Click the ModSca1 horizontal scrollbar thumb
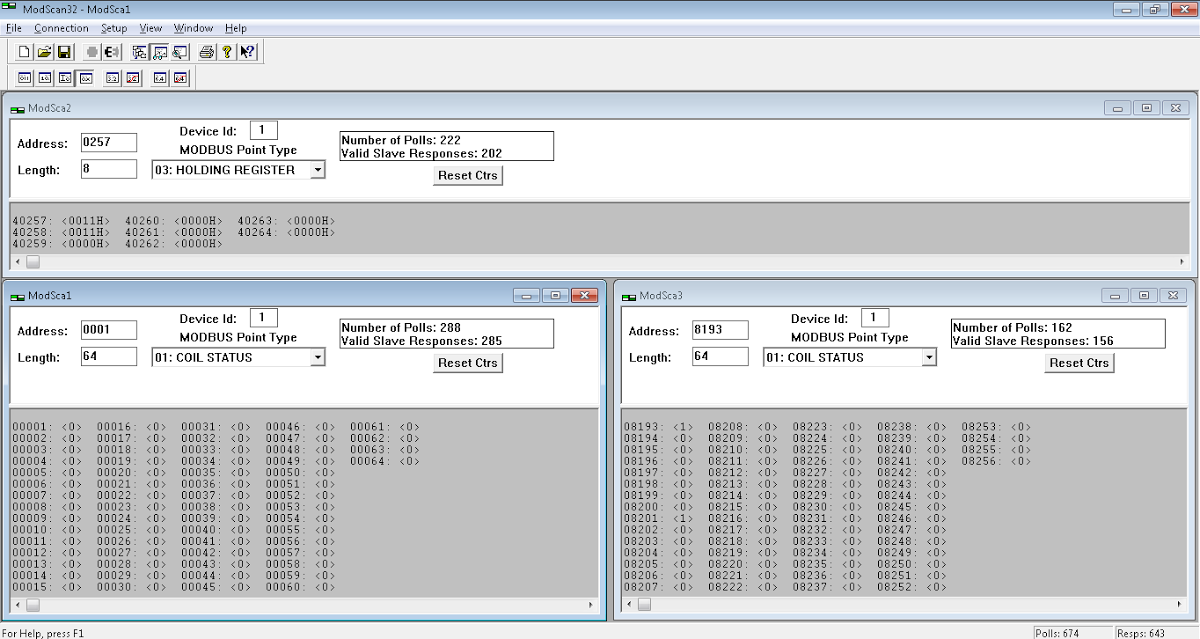This screenshot has width=1200, height=639. click(x=33, y=606)
